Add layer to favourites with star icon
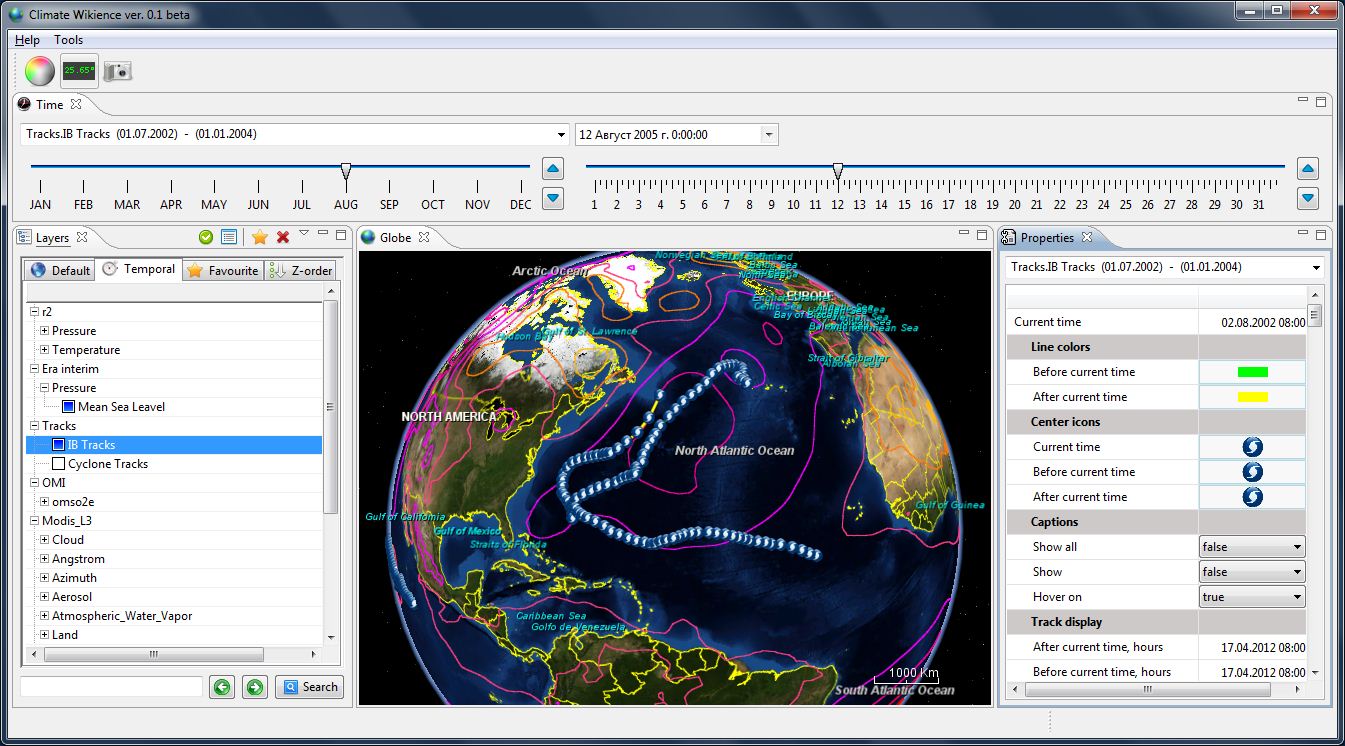Screen dimensions: 1345x746 259,237
